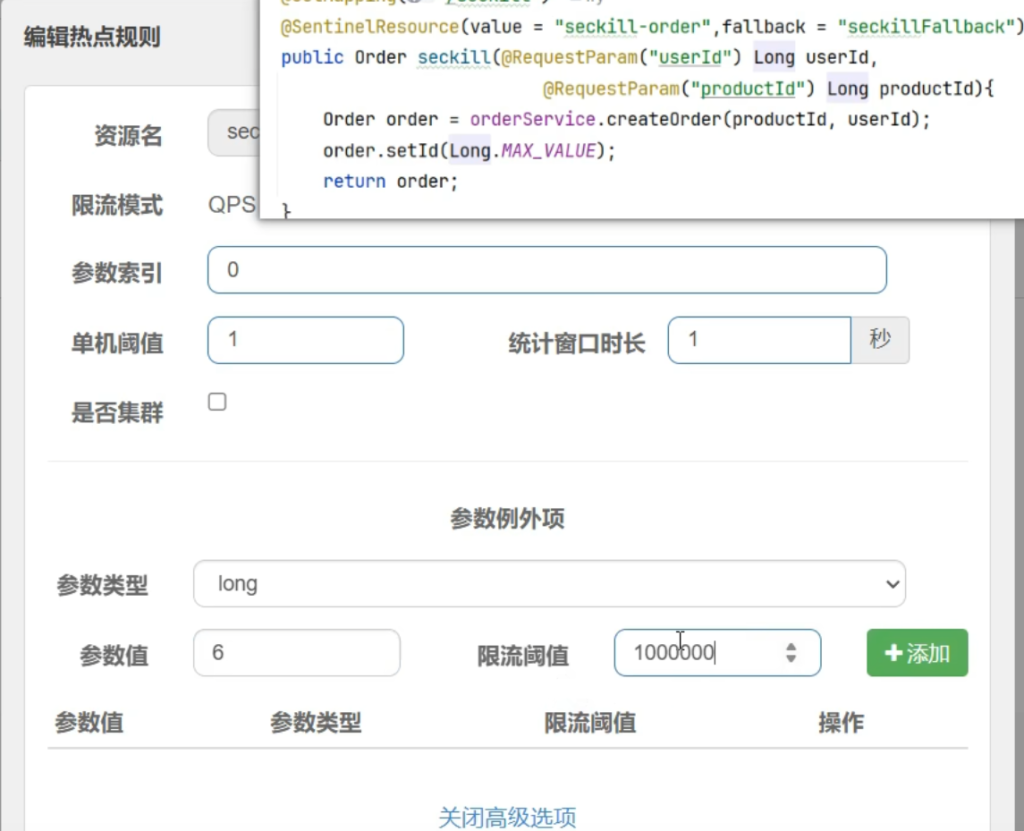Viewport: 1024px width, 831px height.
Task: Click the 关闭高级选项 link
Action: click(507, 817)
